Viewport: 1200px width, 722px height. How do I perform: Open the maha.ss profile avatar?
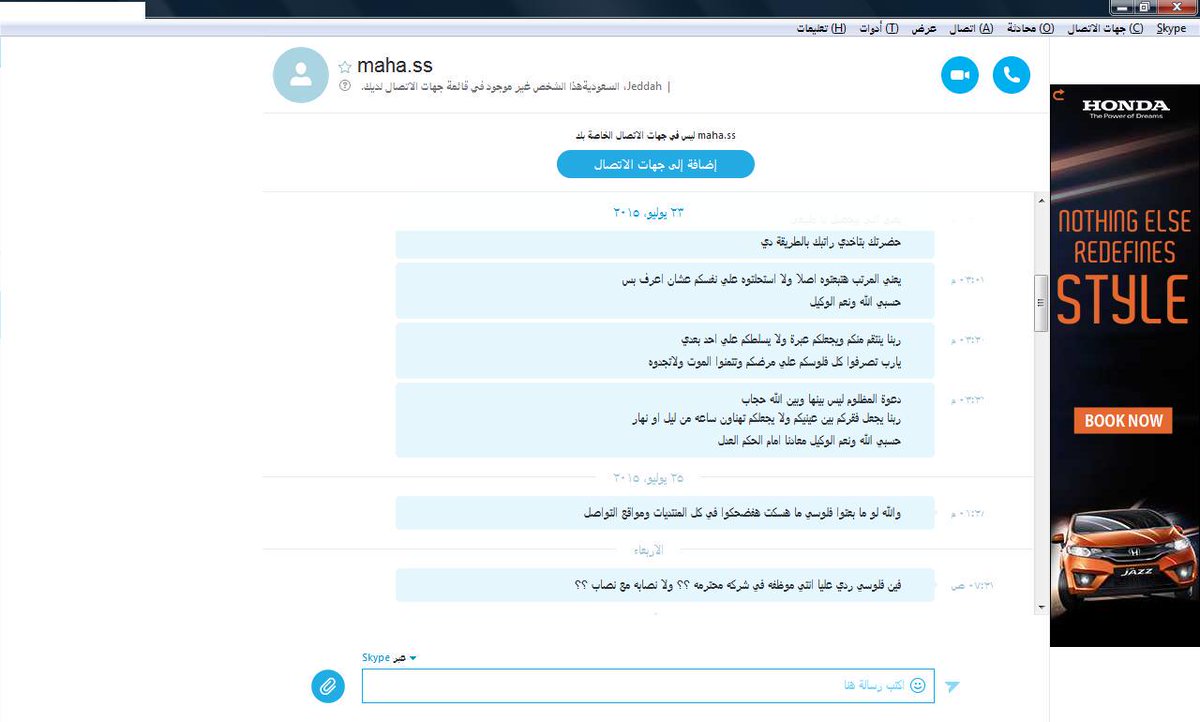point(300,75)
